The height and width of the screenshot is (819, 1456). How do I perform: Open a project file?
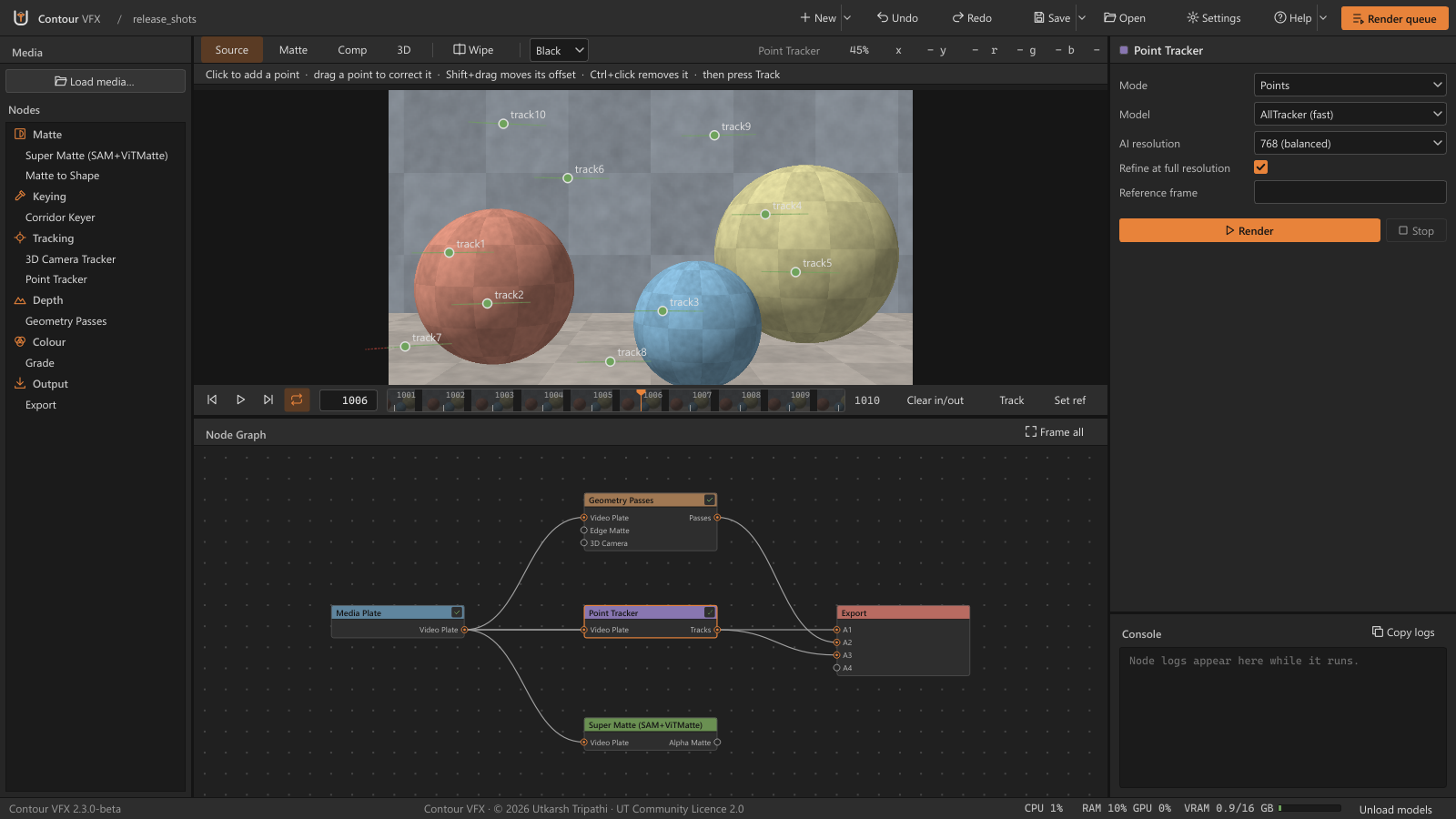(x=1125, y=18)
